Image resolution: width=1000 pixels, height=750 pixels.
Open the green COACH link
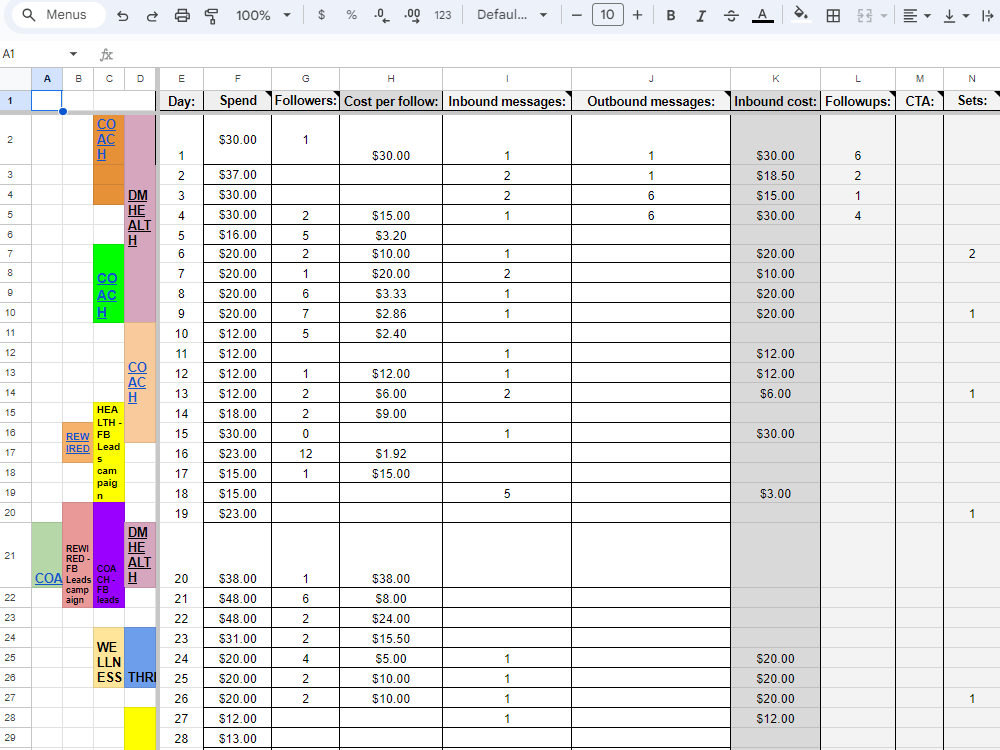point(107,295)
